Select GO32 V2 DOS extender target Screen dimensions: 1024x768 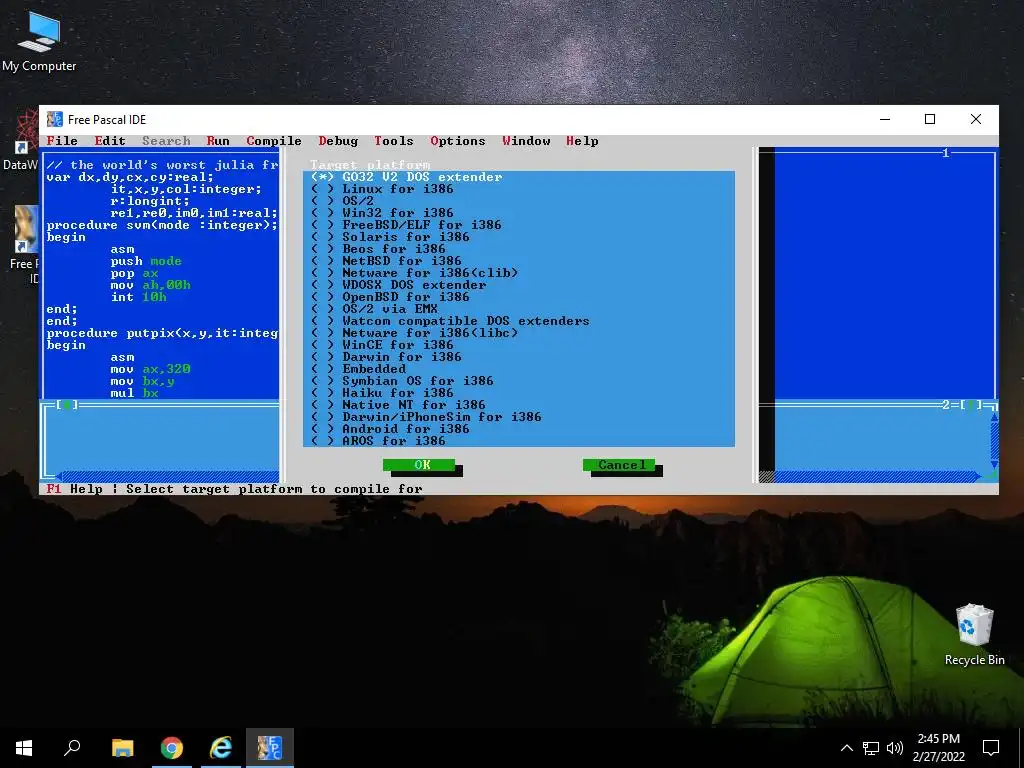click(x=406, y=177)
